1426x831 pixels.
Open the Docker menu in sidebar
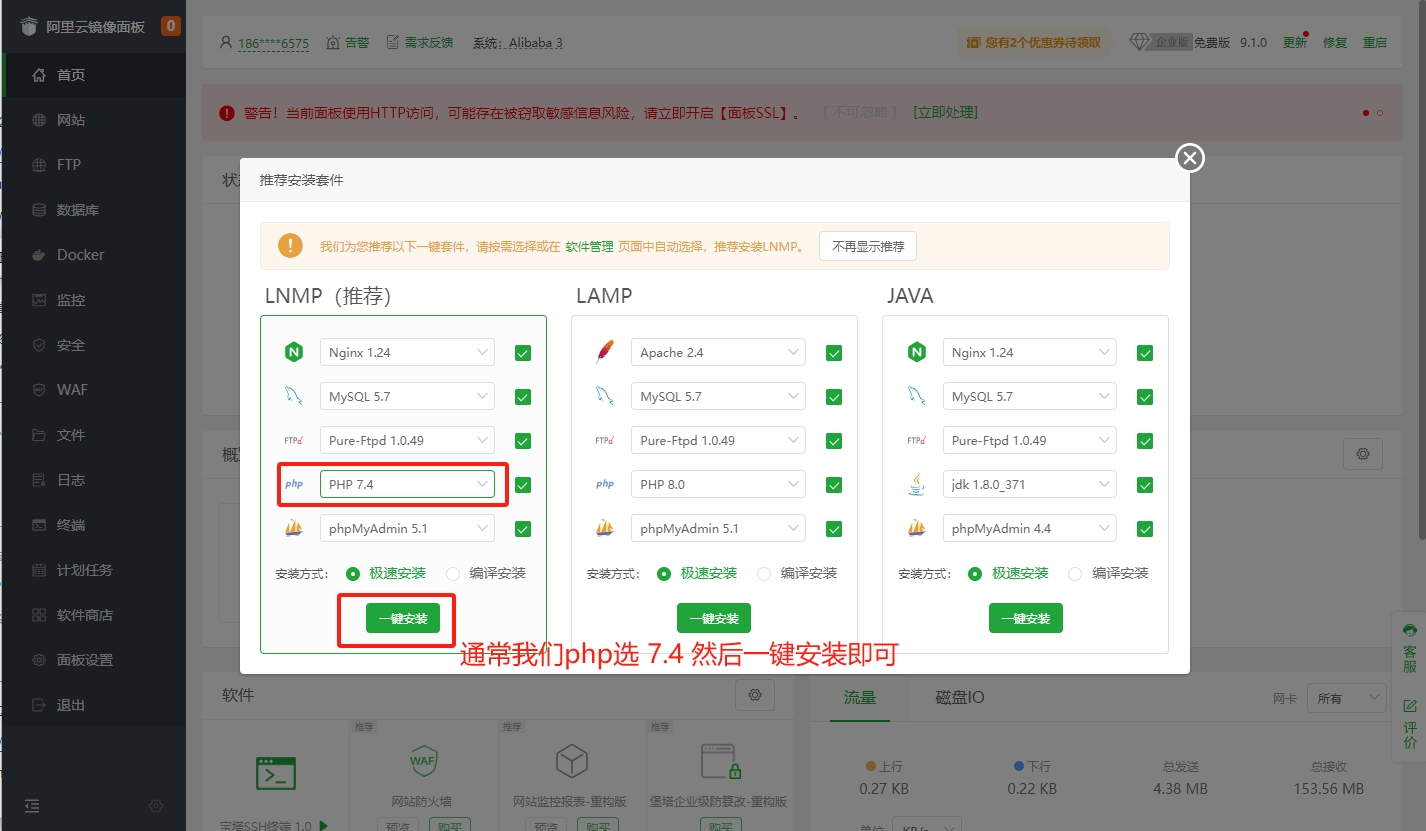tap(80, 255)
